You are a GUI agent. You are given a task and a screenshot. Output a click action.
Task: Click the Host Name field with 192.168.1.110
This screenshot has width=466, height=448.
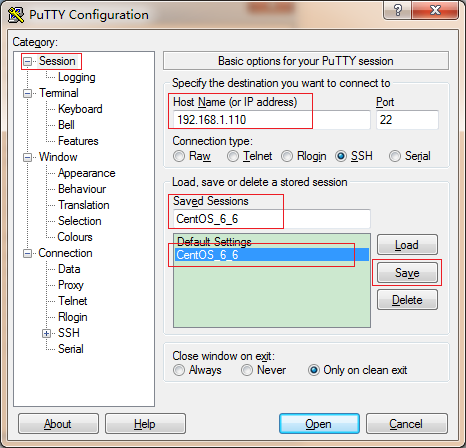(272, 120)
